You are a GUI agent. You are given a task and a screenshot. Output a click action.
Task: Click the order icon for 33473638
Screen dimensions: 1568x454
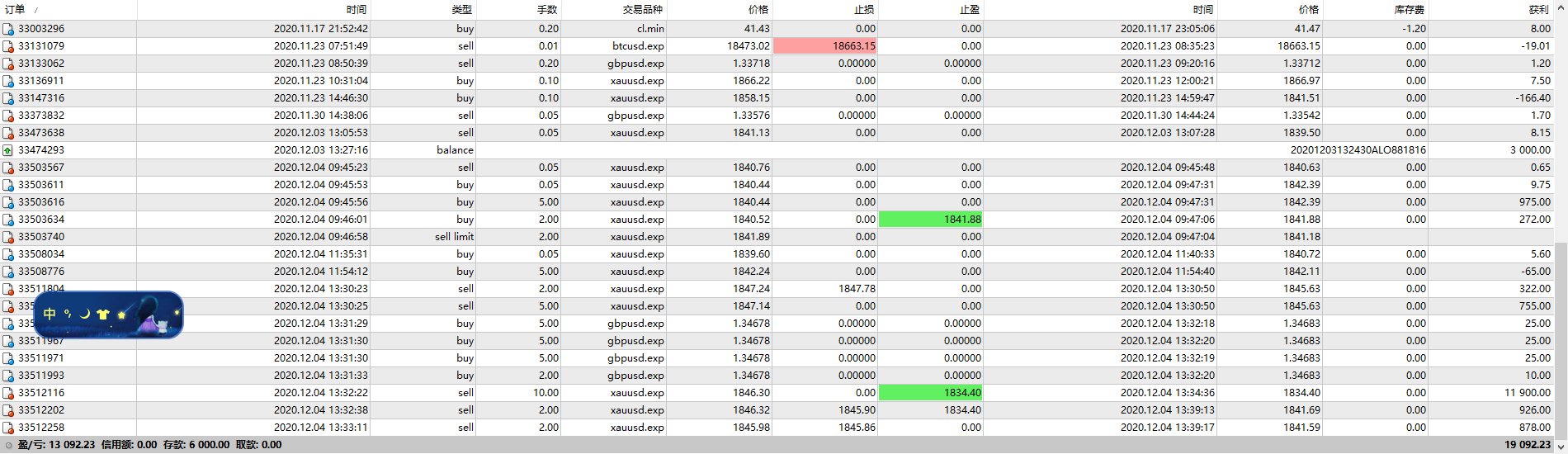[8, 133]
